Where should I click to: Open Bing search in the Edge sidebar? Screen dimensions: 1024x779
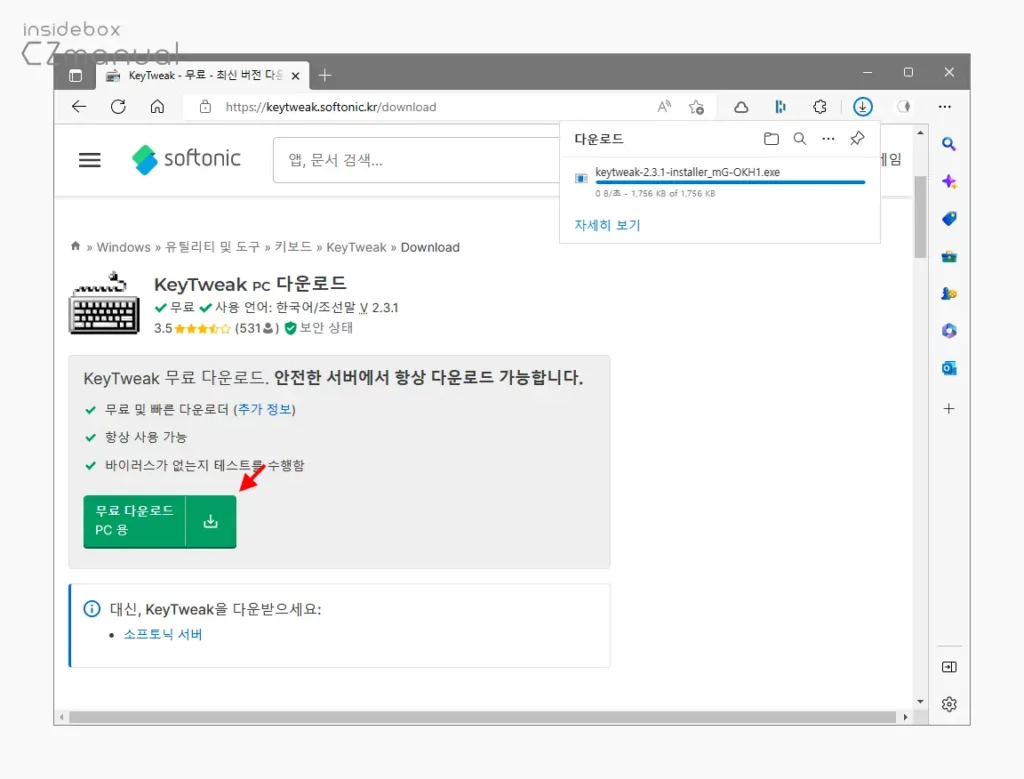(949, 143)
